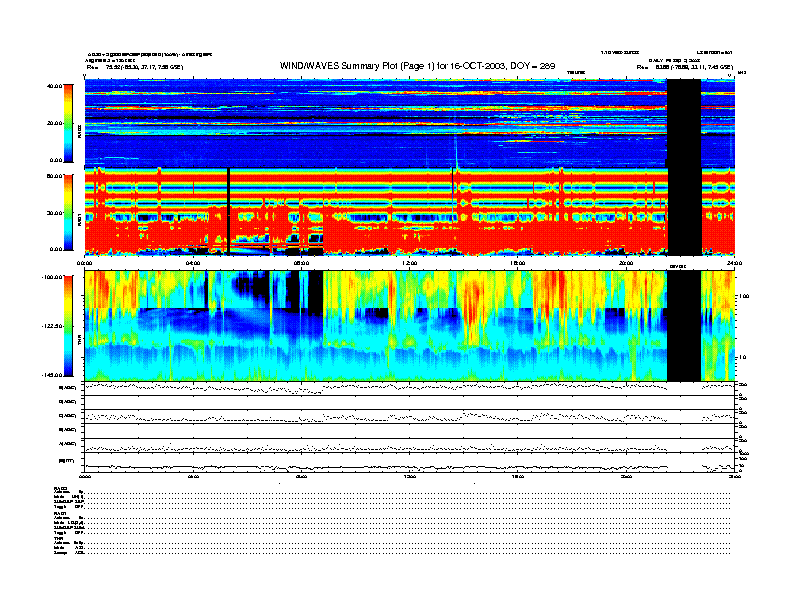Click the RAD2 Trigger OFF status row
This screenshot has height=612, width=792.
[x=391, y=506]
